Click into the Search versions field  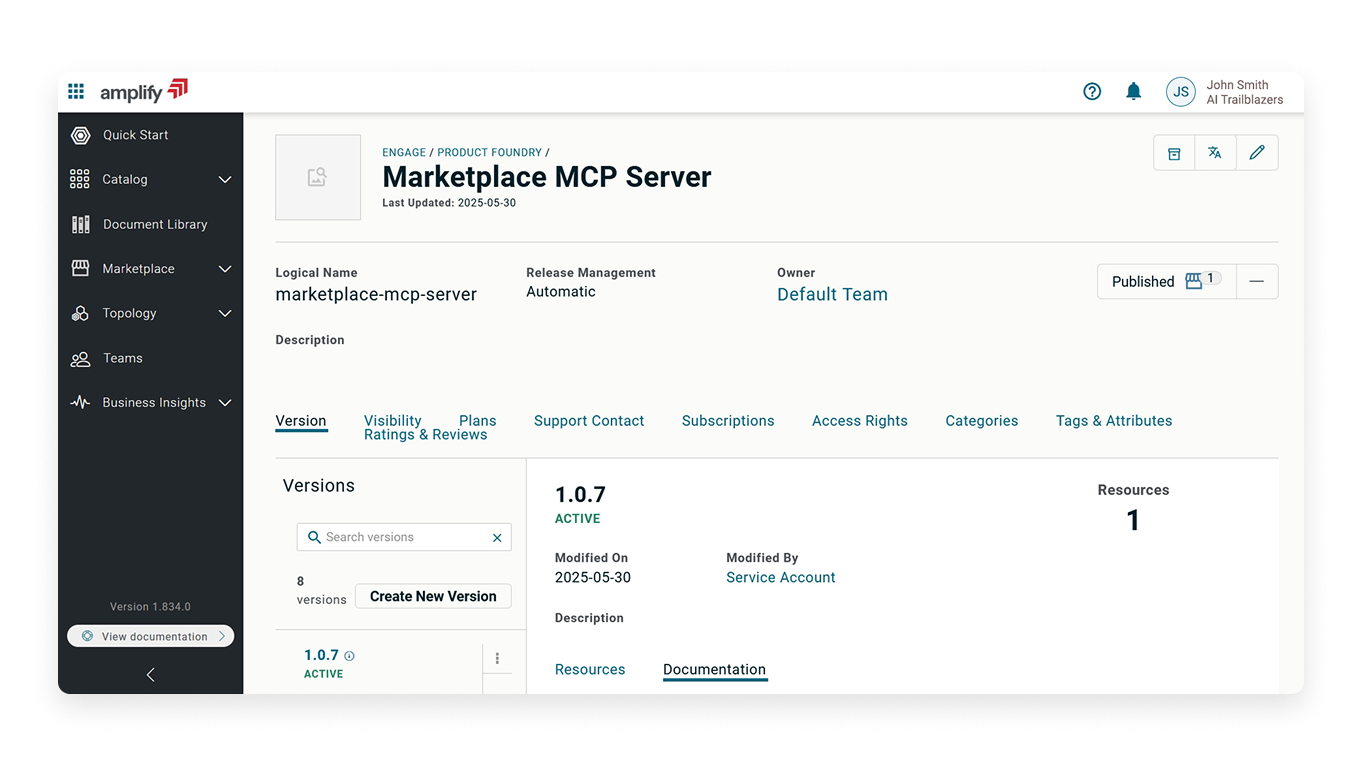[x=400, y=538]
